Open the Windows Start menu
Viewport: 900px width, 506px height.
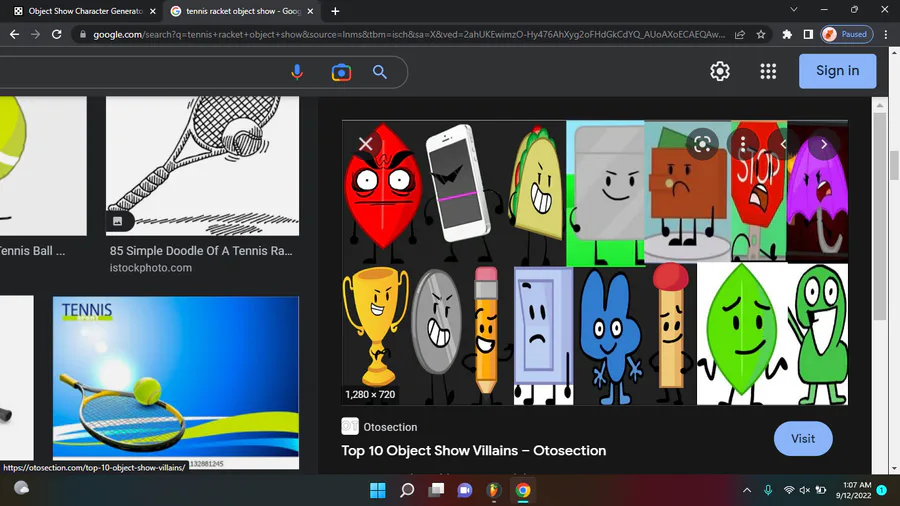point(378,491)
